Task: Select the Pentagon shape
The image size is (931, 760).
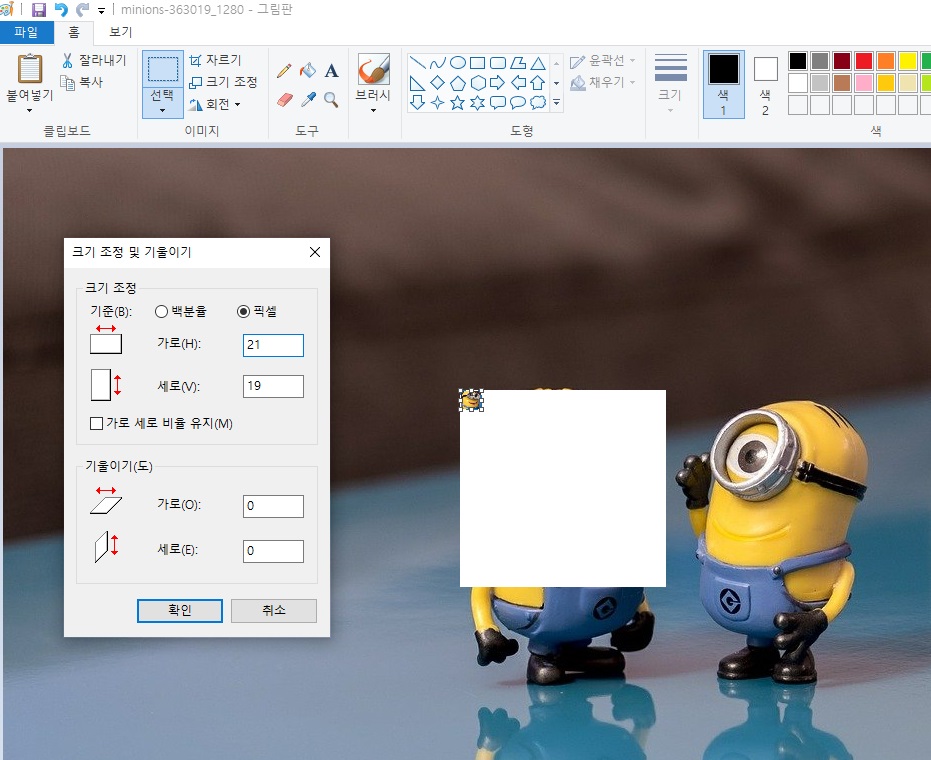Action: click(458, 83)
